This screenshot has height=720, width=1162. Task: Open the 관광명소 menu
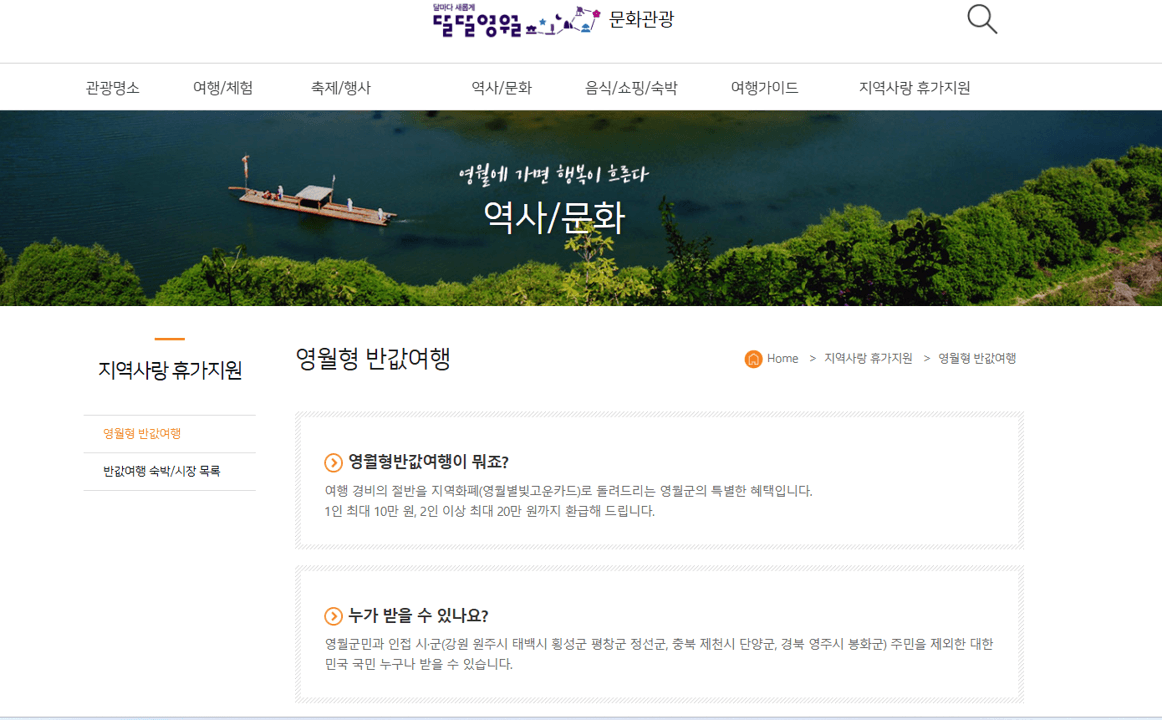point(113,87)
